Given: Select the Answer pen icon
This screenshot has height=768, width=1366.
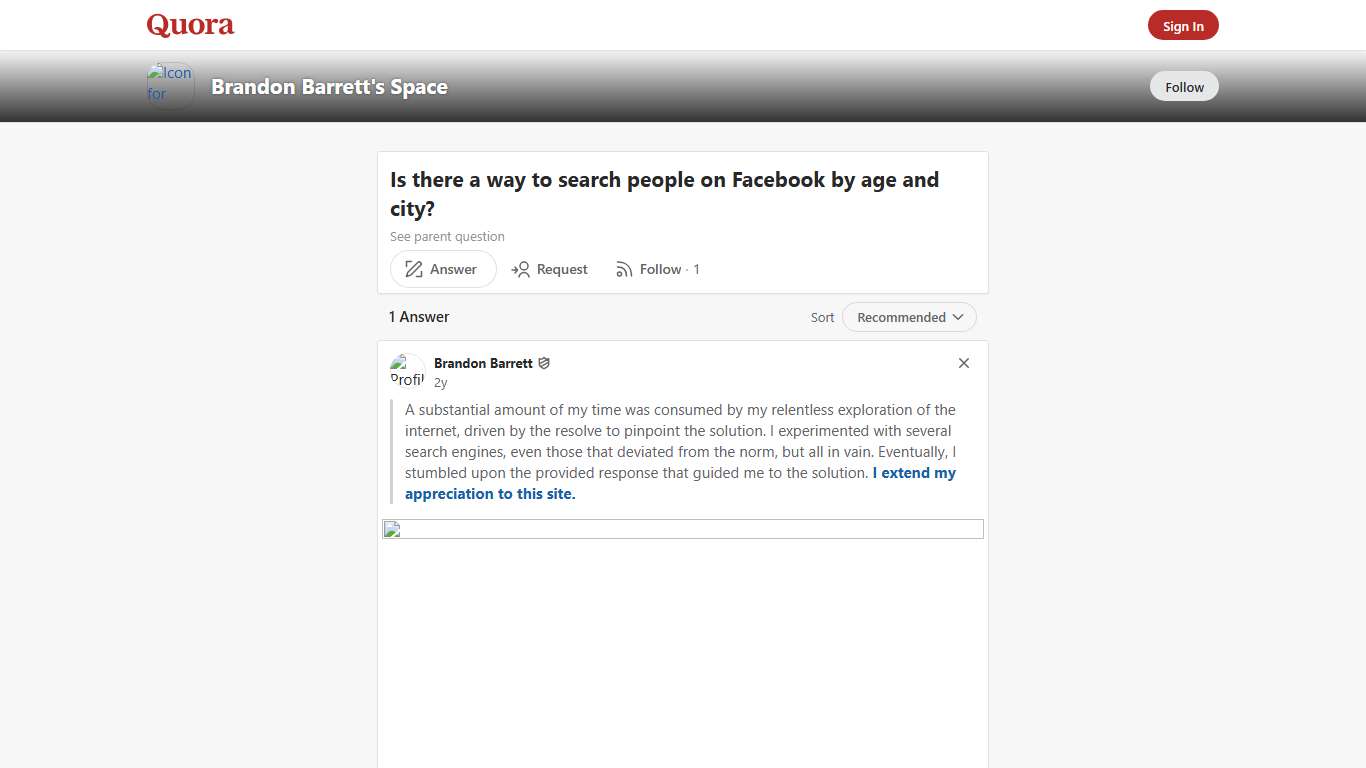Looking at the screenshot, I should (x=413, y=269).
